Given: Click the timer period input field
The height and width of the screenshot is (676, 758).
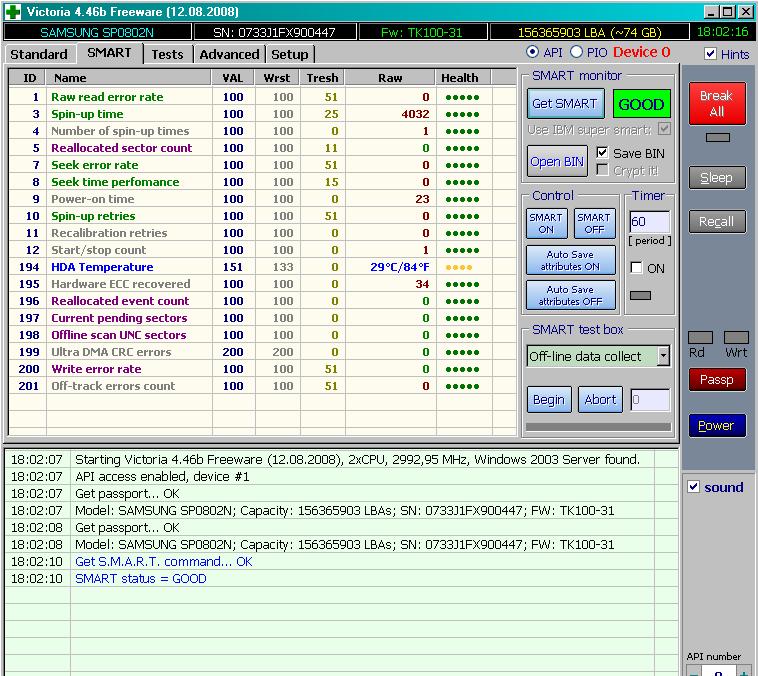Looking at the screenshot, I should [649, 221].
